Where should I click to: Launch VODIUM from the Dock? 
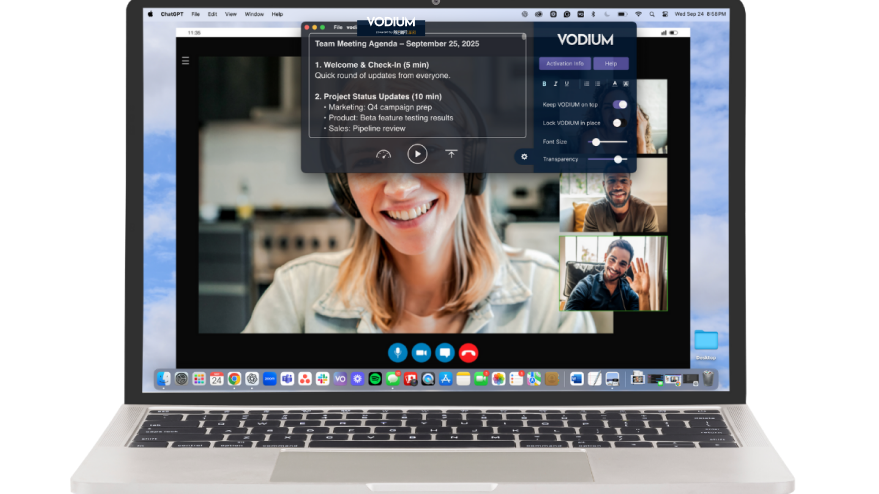point(340,379)
